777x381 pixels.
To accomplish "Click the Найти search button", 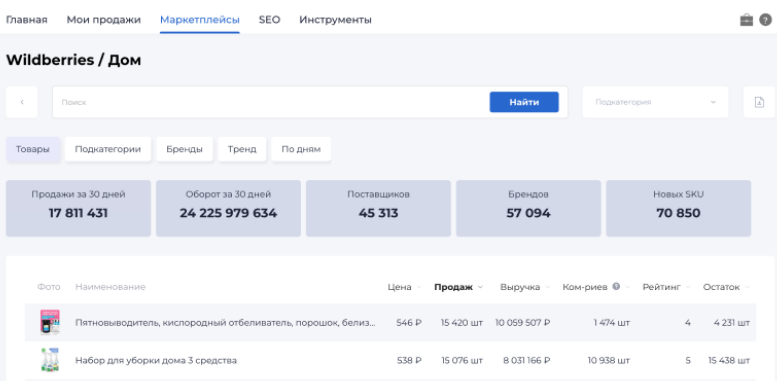I will pyautogui.click(x=524, y=102).
